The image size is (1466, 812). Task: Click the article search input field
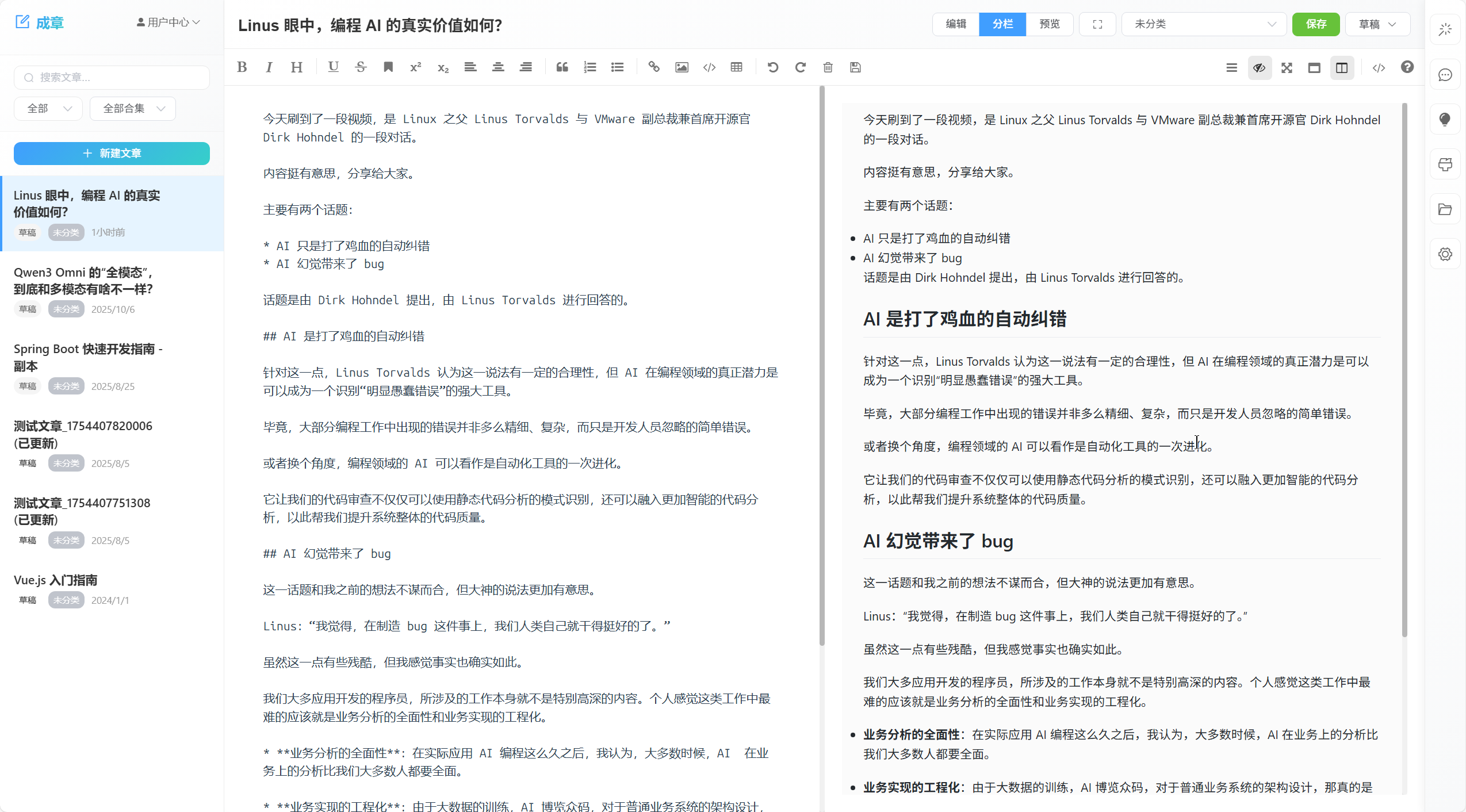click(112, 77)
